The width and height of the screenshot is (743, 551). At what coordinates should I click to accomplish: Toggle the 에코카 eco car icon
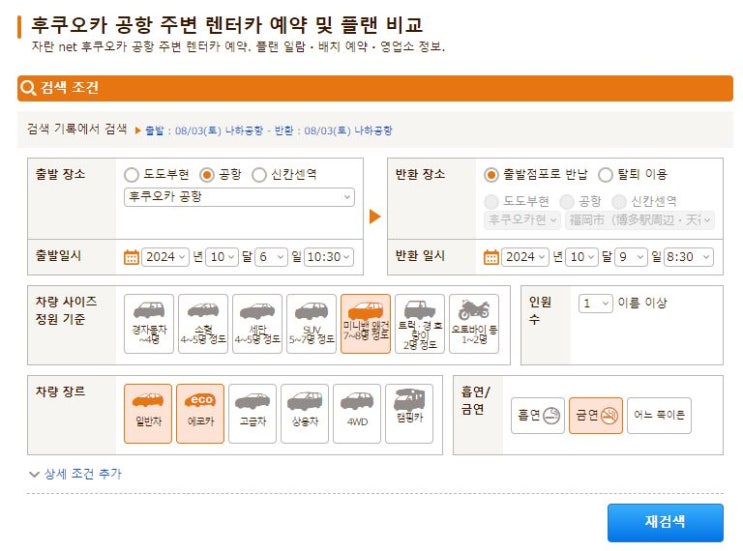coord(200,414)
